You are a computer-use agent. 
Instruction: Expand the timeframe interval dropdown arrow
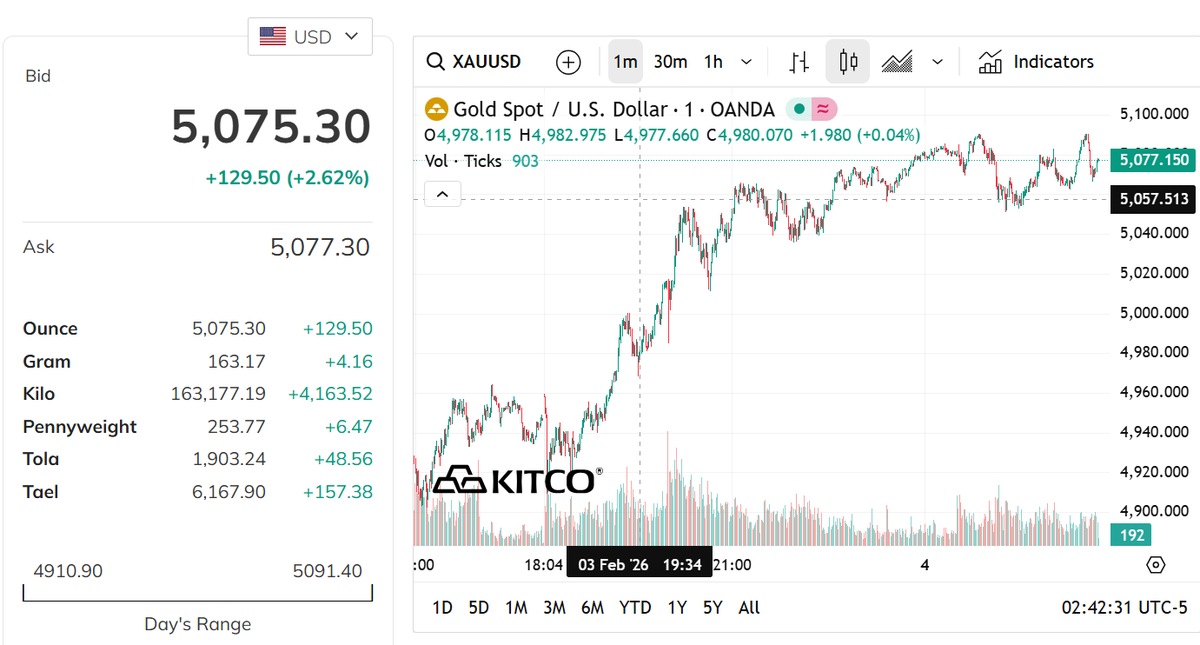pos(746,62)
